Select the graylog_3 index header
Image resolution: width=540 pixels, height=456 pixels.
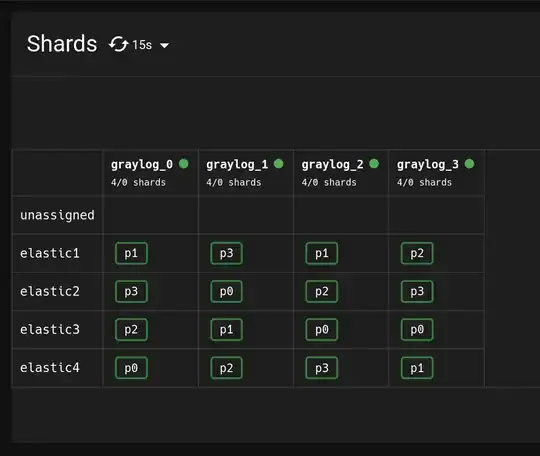tap(428, 165)
